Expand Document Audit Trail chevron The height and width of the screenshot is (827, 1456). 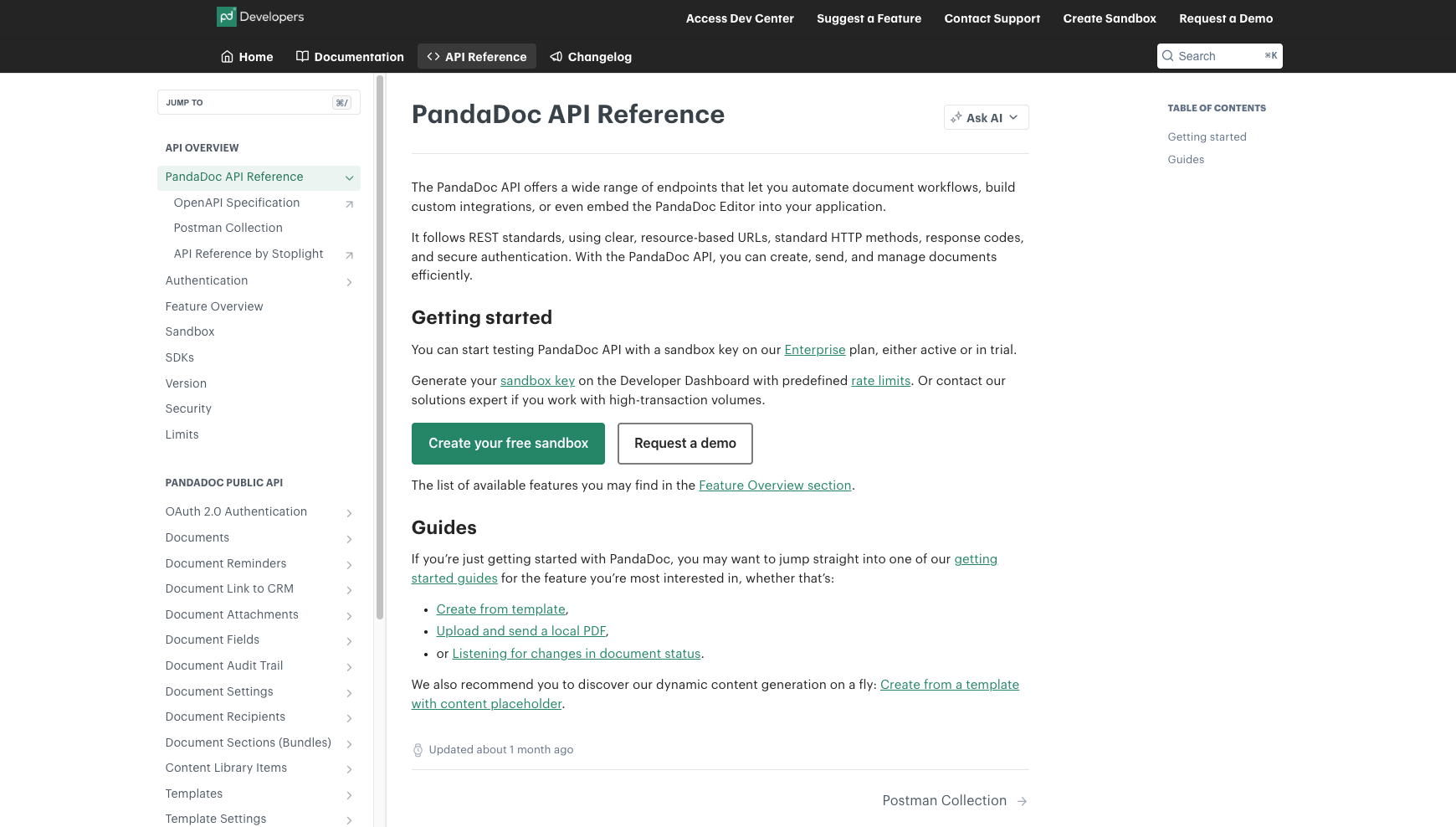(x=350, y=667)
